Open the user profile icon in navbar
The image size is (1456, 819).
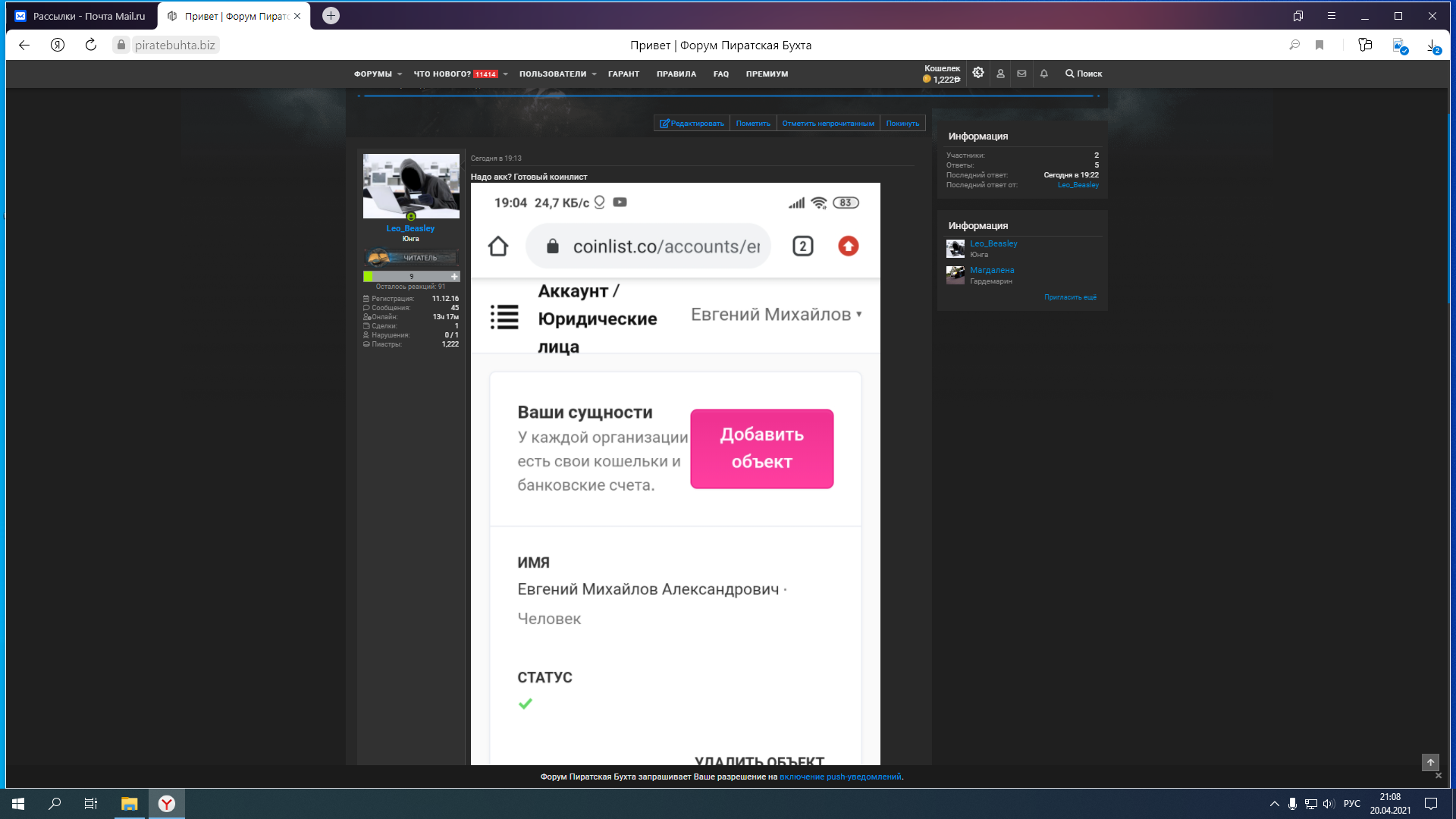1000,74
